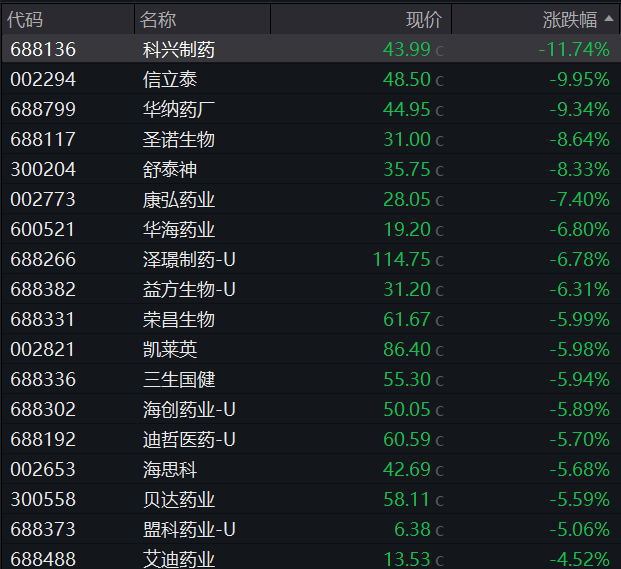Screen dimensions: 621x569
Task: Select the stock name 科兴制药
Action: [x=179, y=49]
